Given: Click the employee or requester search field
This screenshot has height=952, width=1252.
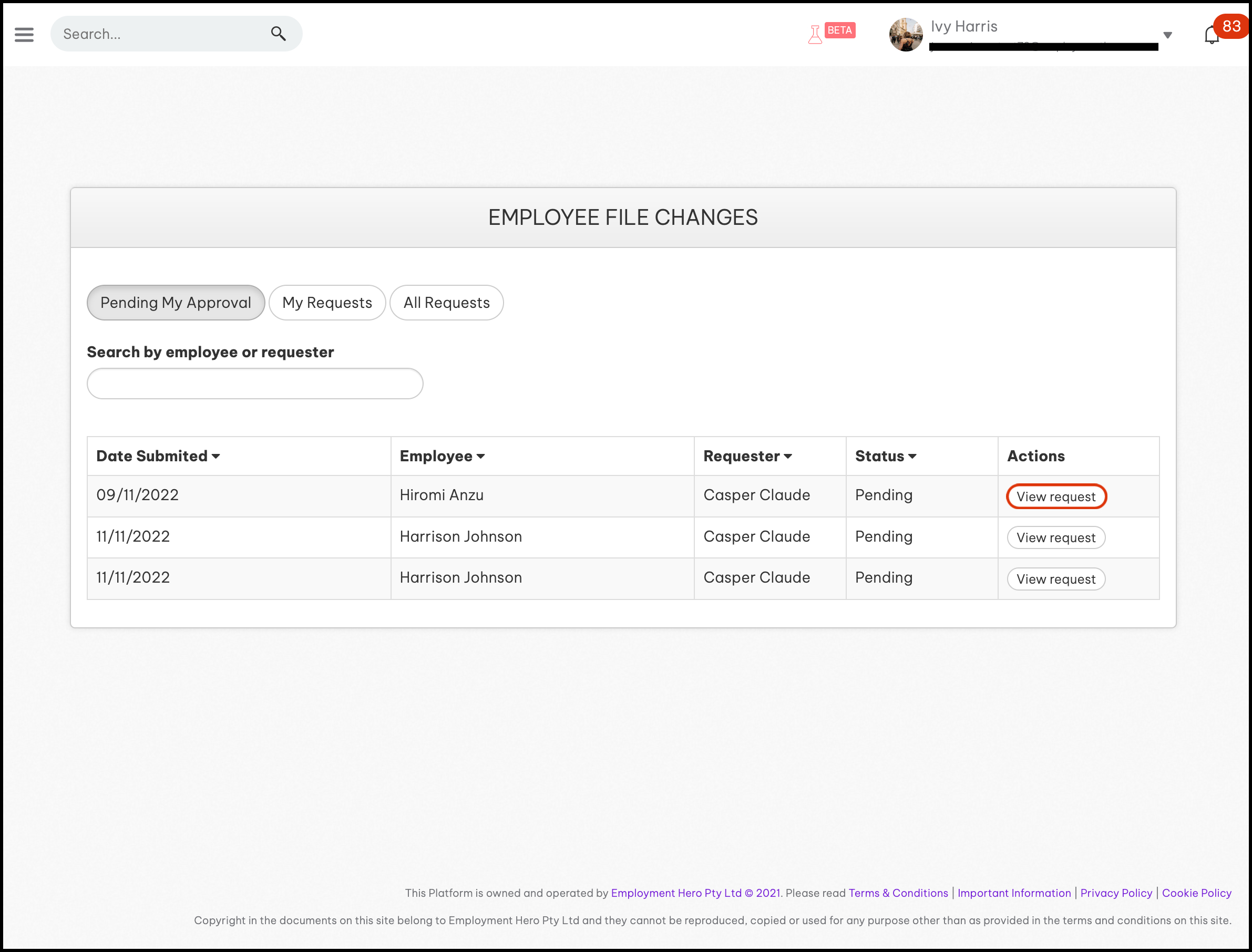Looking at the screenshot, I should click(x=254, y=384).
